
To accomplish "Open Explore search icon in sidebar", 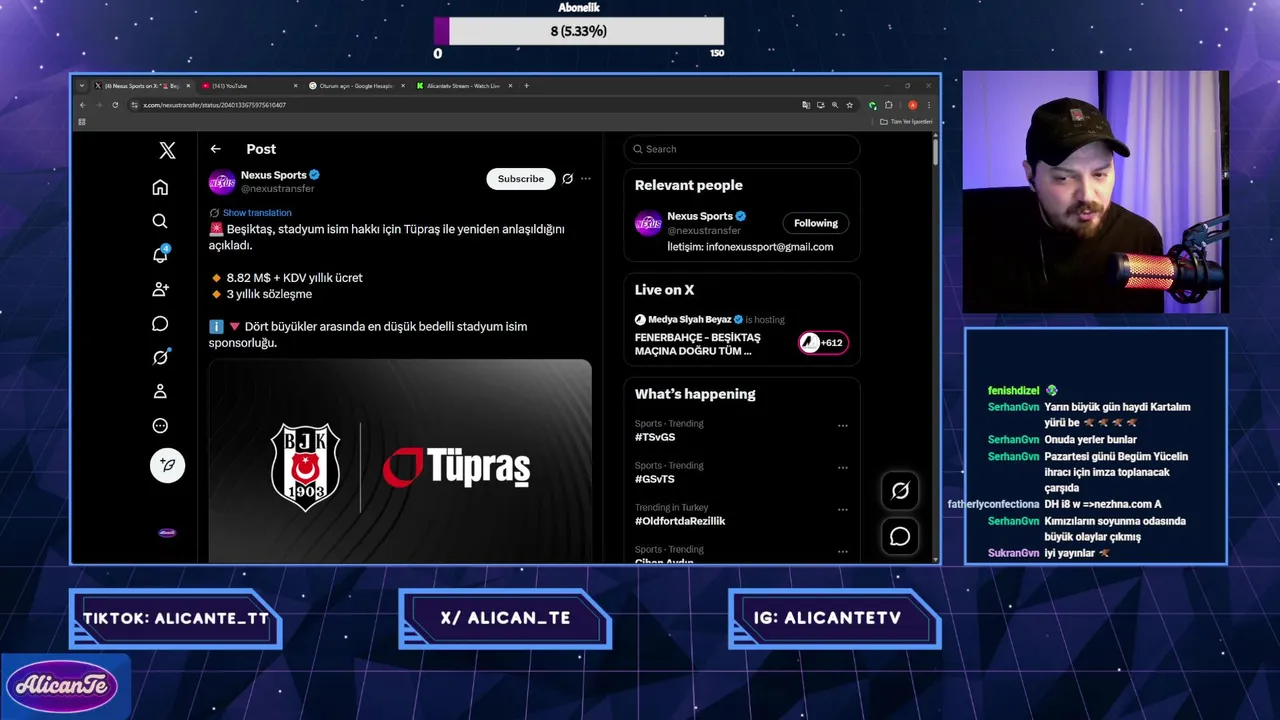I will click(x=160, y=221).
